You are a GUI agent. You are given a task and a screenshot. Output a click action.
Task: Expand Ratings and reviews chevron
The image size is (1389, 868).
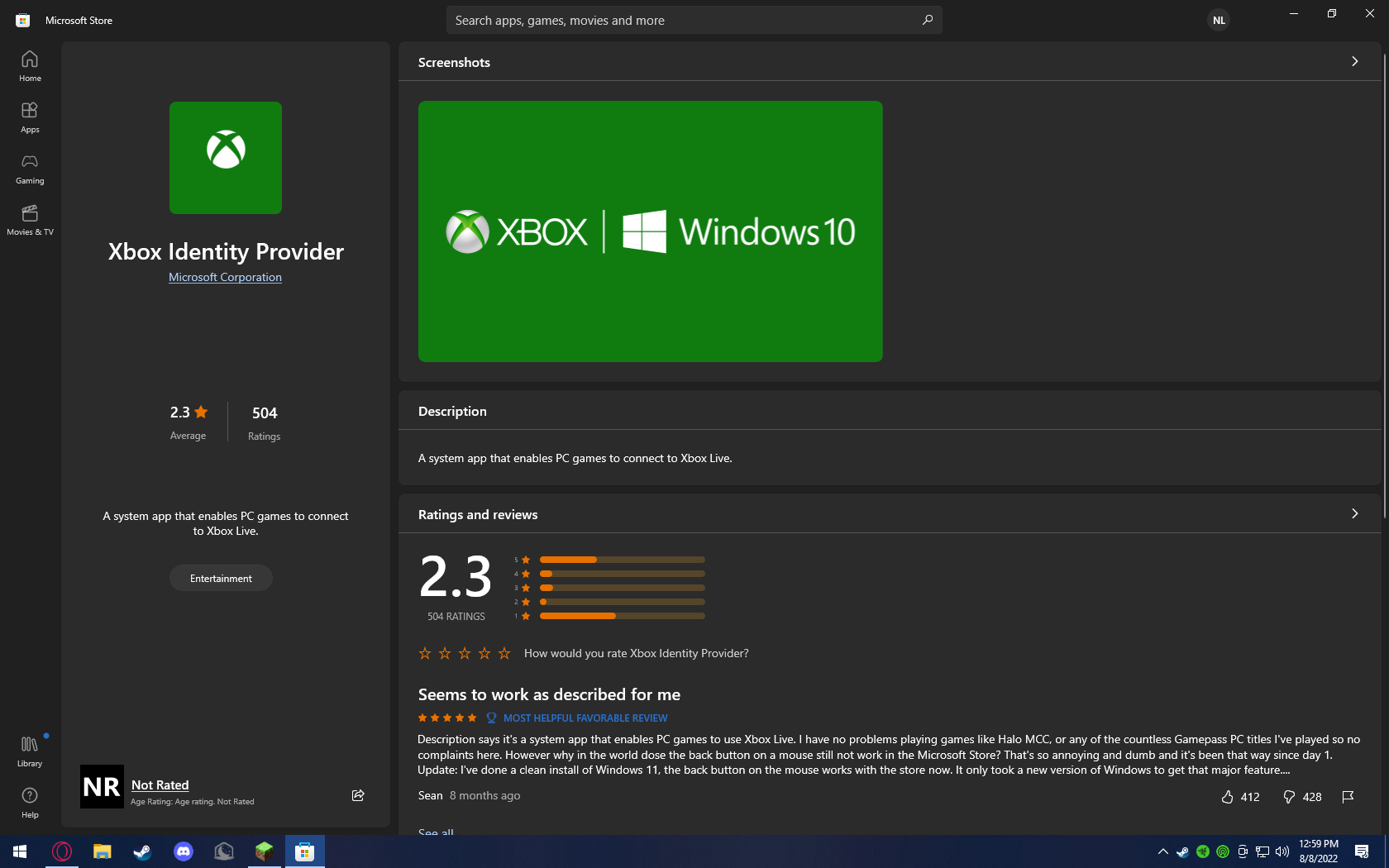coord(1354,513)
